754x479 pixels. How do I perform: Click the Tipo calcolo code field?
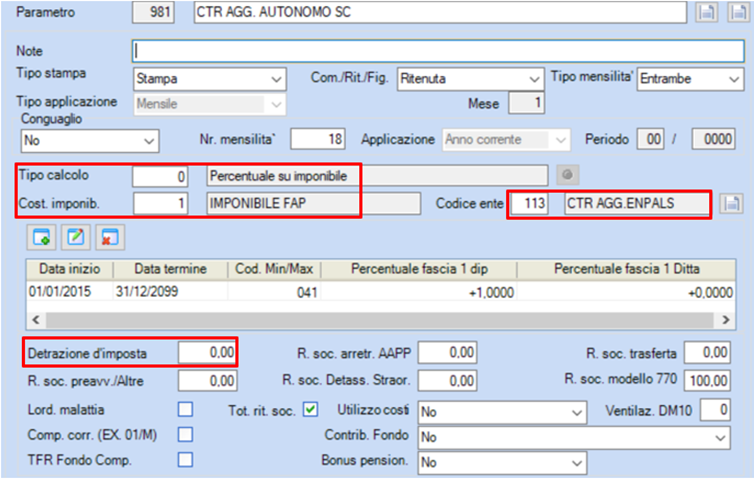pyautogui.click(x=160, y=176)
